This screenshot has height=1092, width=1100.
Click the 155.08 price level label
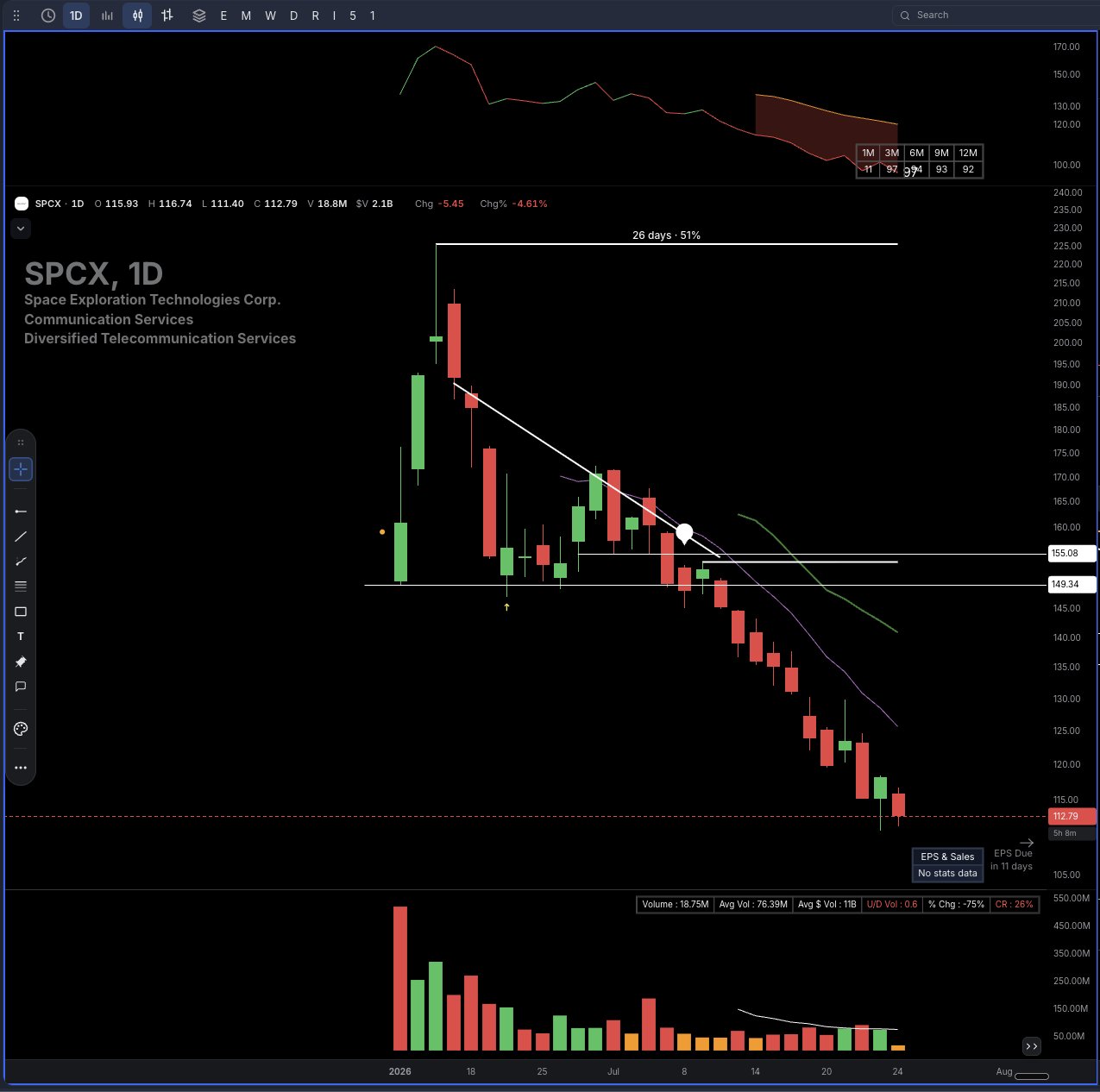1072,553
